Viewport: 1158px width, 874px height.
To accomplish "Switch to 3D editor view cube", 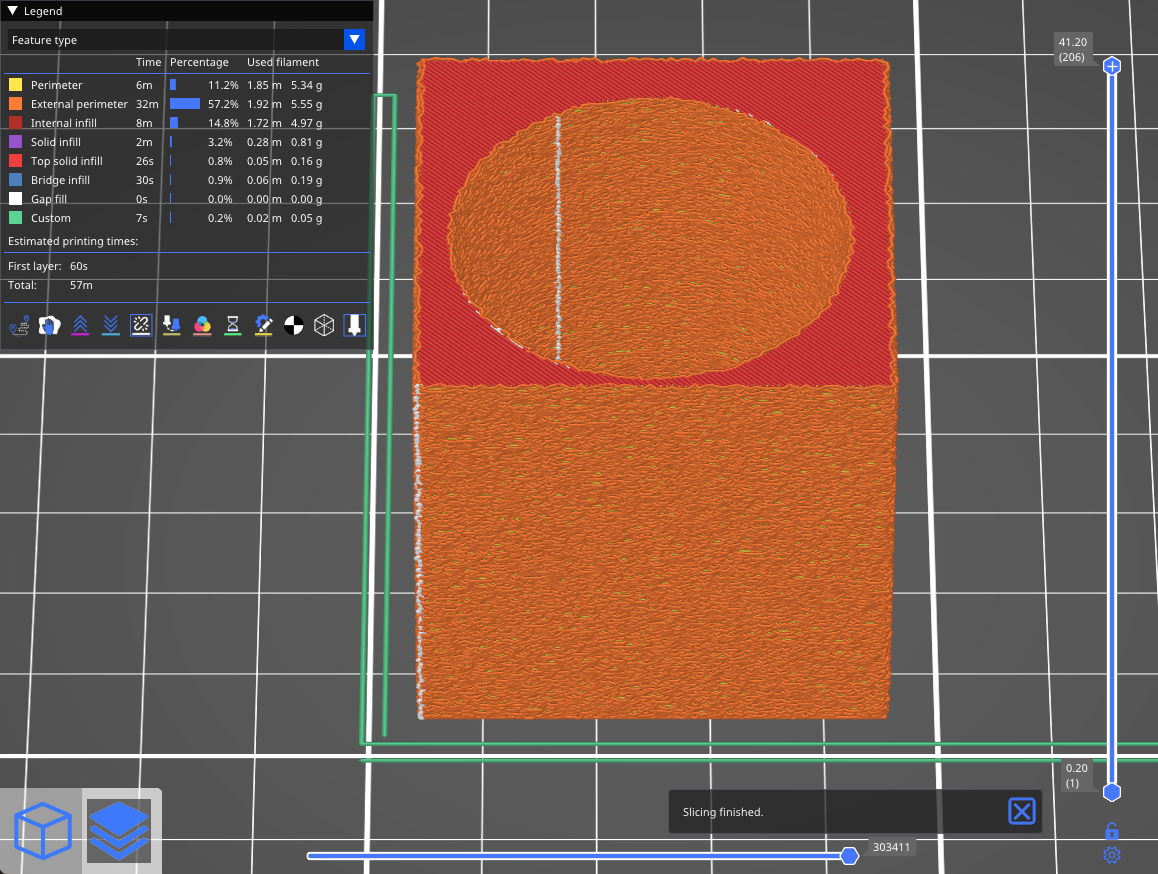I will click(x=43, y=831).
